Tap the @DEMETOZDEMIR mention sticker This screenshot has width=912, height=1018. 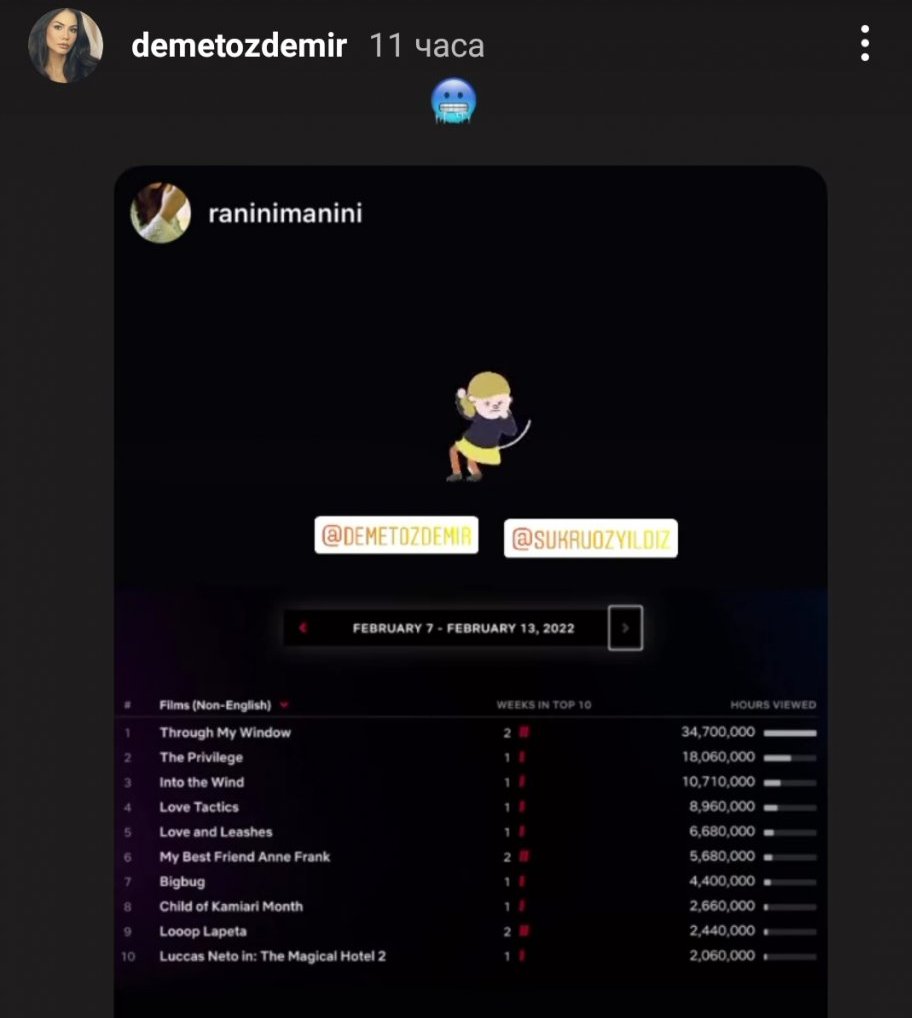(396, 535)
